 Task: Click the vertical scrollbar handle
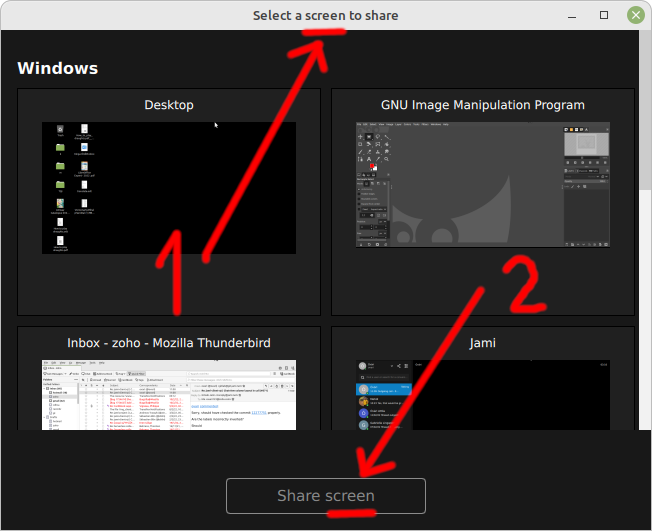pos(645,110)
